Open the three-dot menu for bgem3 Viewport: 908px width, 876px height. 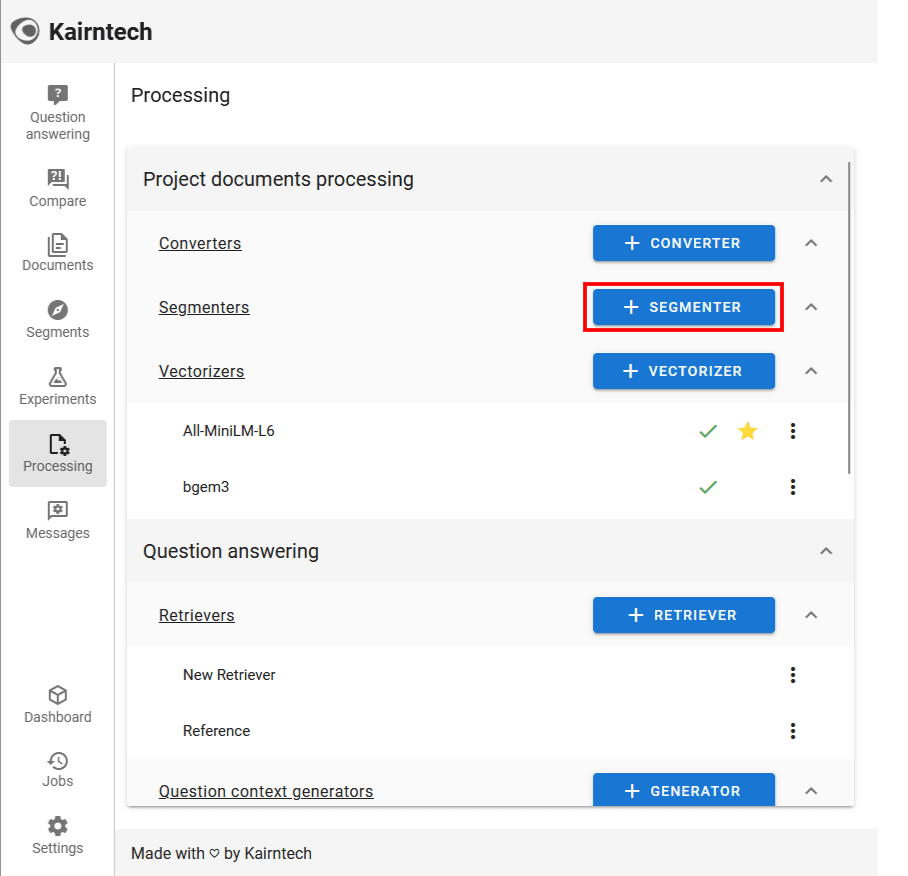click(x=793, y=487)
